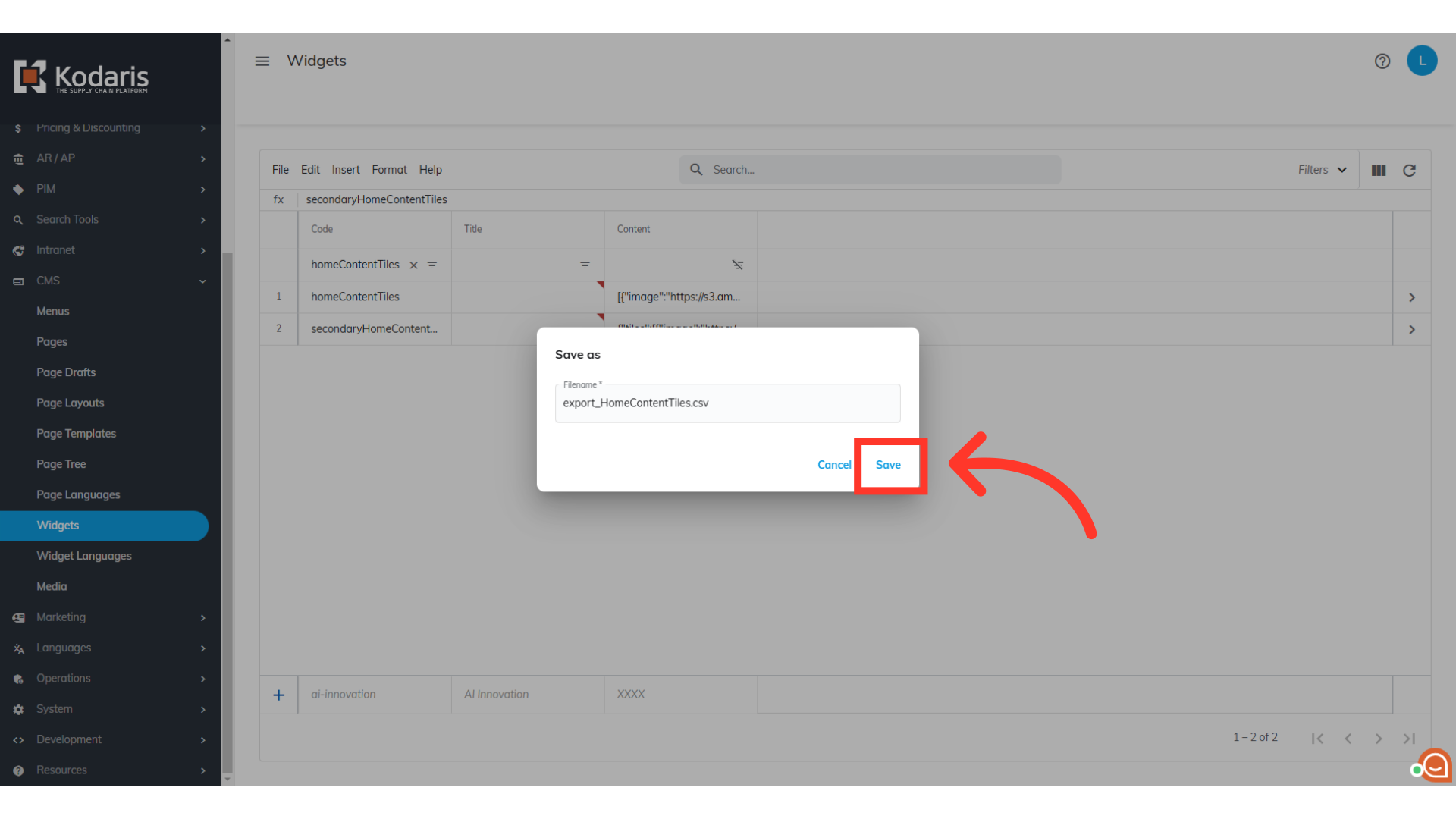The width and height of the screenshot is (1456, 819).
Task: Toggle the Content column filter-off icon
Action: [x=737, y=265]
